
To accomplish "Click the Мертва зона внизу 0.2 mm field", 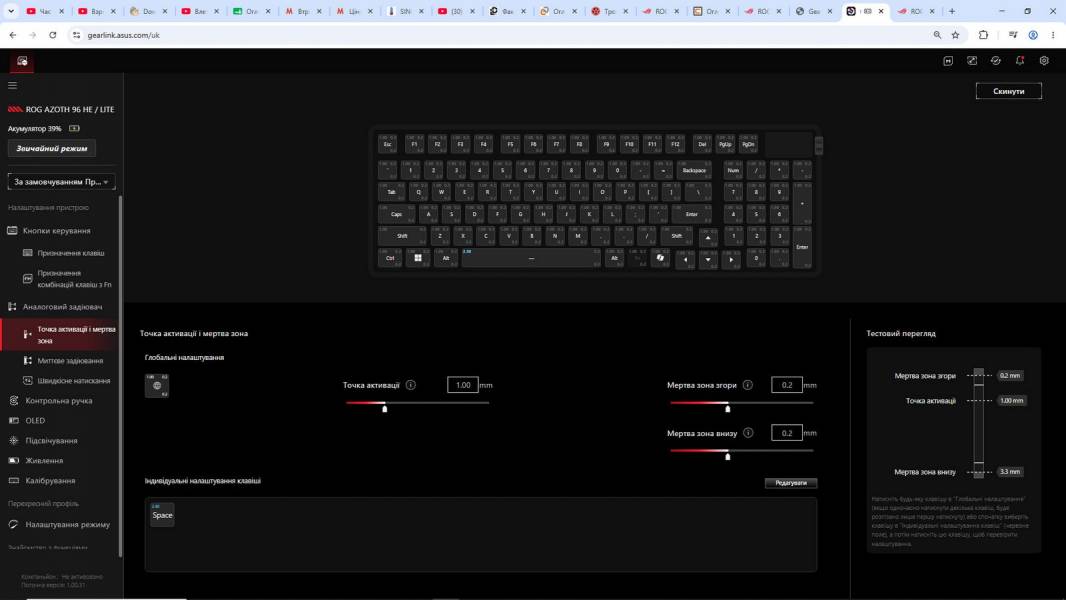I will pyautogui.click(x=787, y=433).
